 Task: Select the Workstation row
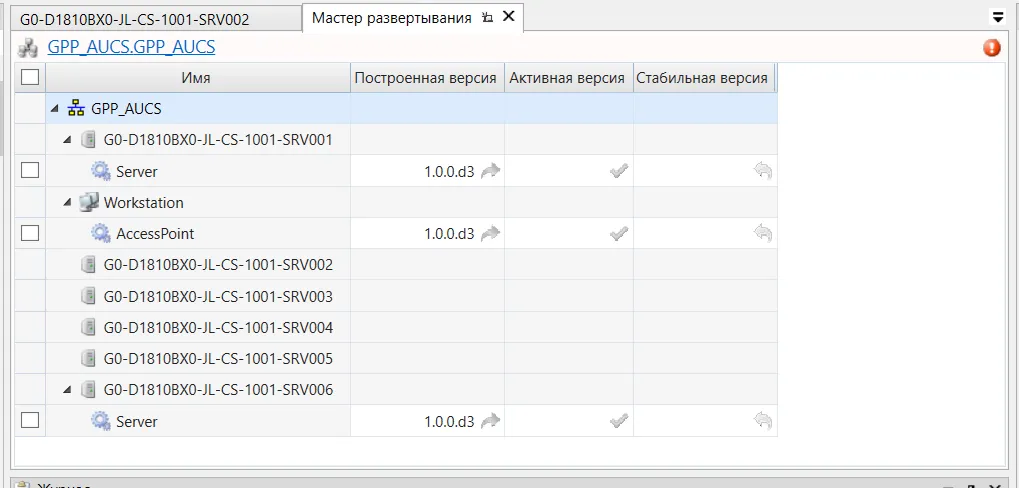[x=396, y=203]
